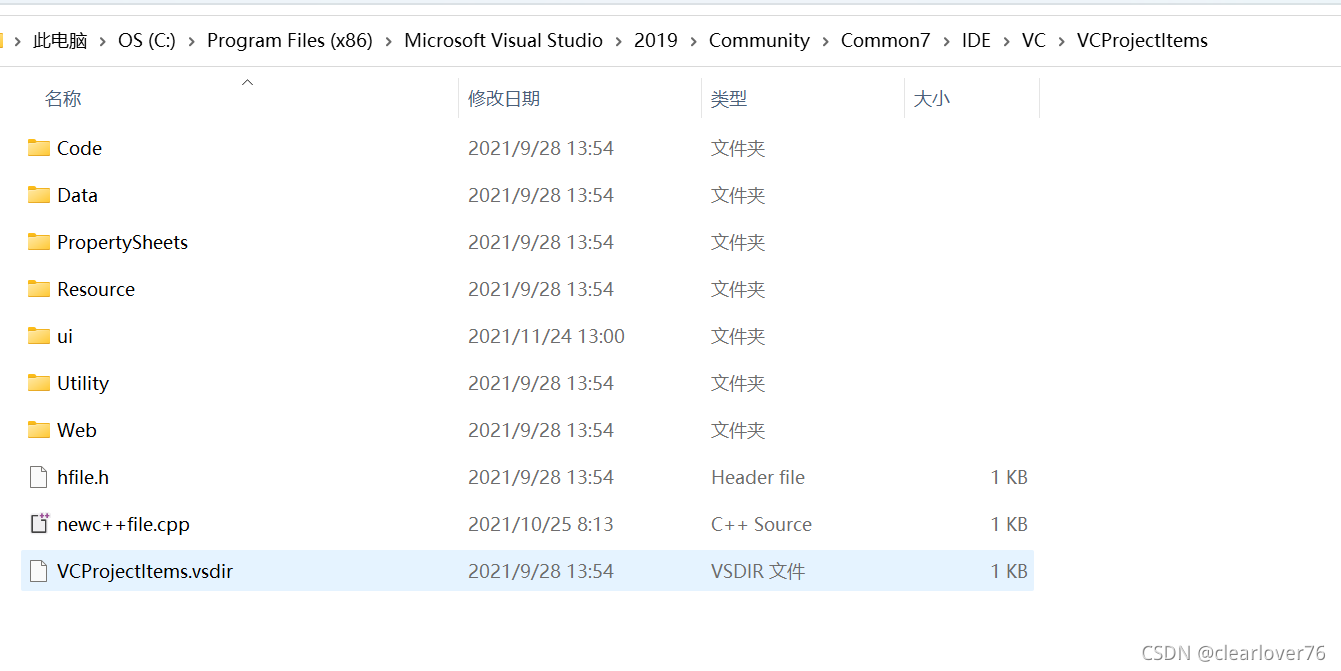
Task: Select the hfile.h file name
Action: [83, 477]
